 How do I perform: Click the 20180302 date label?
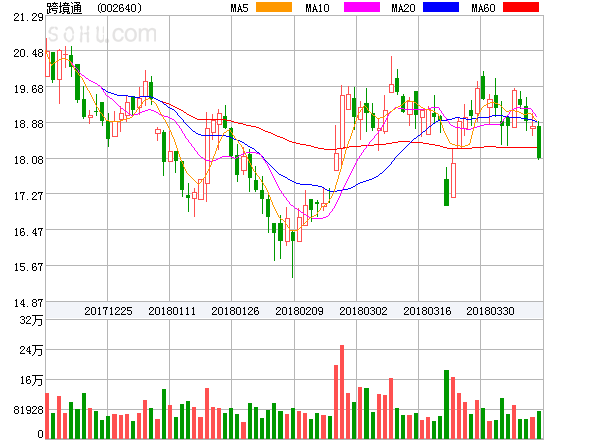point(363,311)
